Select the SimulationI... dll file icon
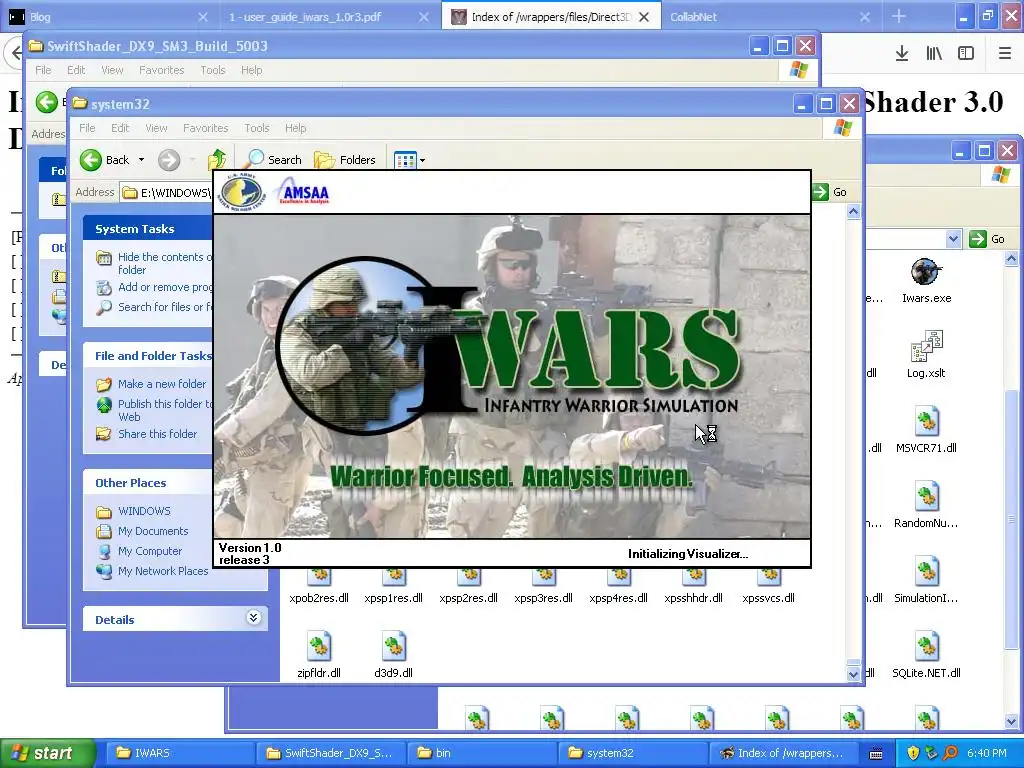 pyautogui.click(x=926, y=571)
